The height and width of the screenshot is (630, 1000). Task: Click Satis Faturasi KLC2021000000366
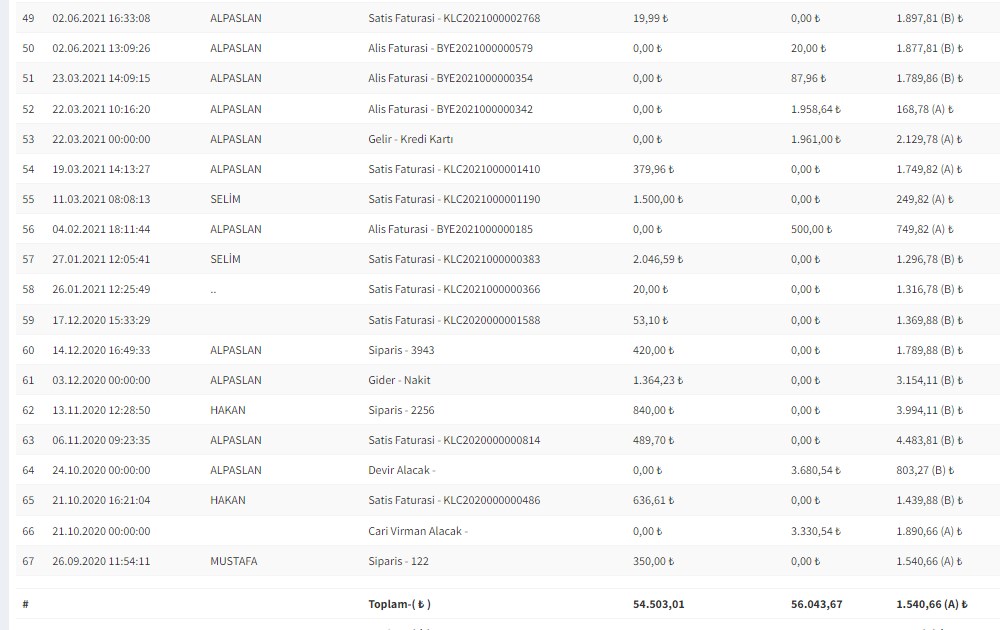point(454,289)
